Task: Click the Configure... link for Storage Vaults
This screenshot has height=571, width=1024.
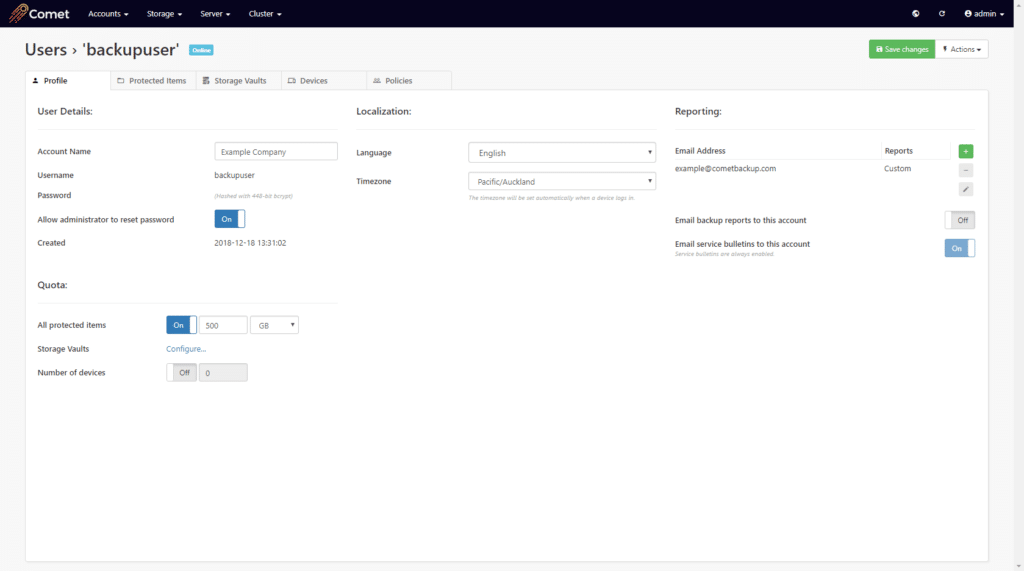Action: pos(185,349)
